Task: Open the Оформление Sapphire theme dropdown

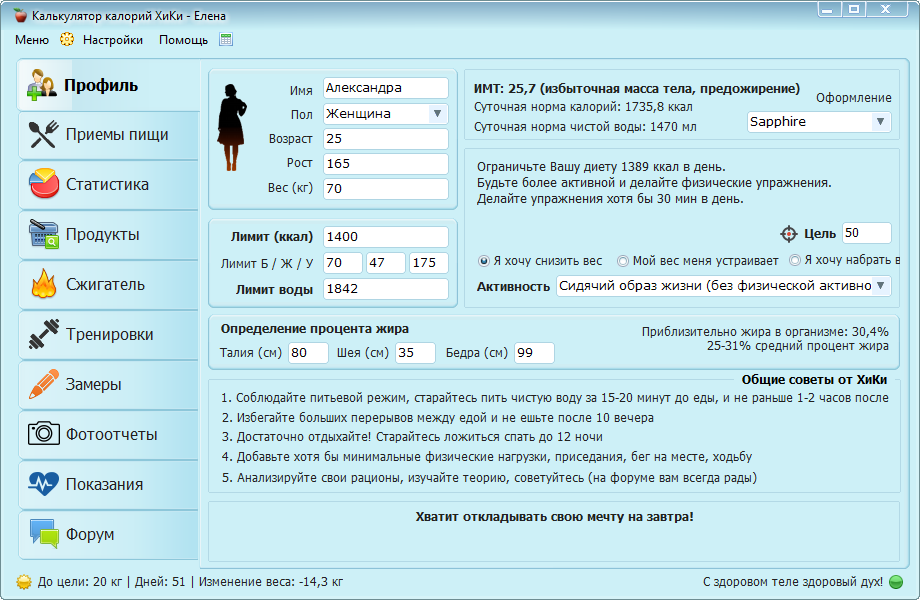Action: pyautogui.click(x=879, y=122)
